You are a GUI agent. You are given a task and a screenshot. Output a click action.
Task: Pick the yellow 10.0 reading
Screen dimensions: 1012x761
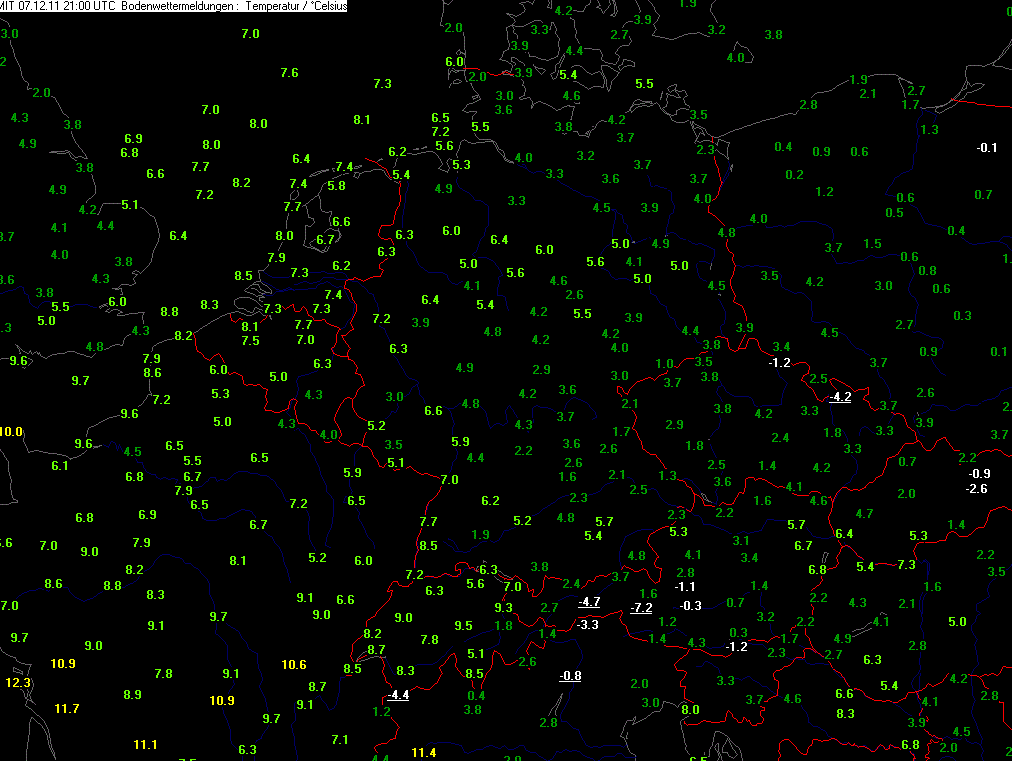tap(10, 432)
